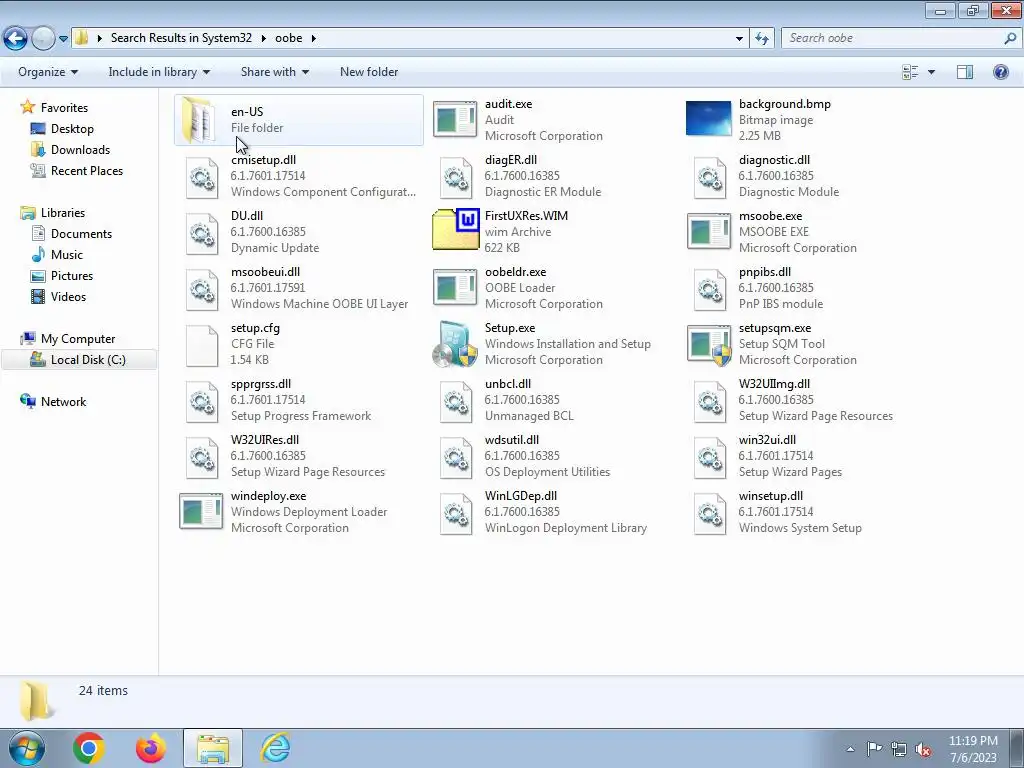Open the Windows Start menu

tap(26, 748)
